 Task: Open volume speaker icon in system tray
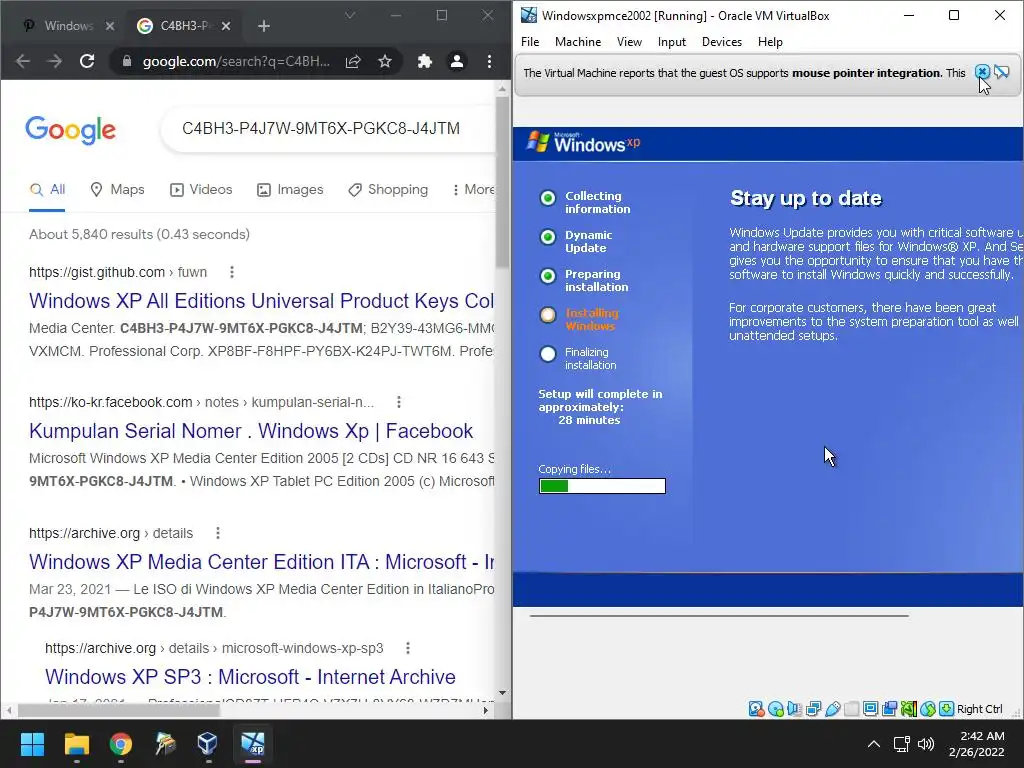[926, 744]
